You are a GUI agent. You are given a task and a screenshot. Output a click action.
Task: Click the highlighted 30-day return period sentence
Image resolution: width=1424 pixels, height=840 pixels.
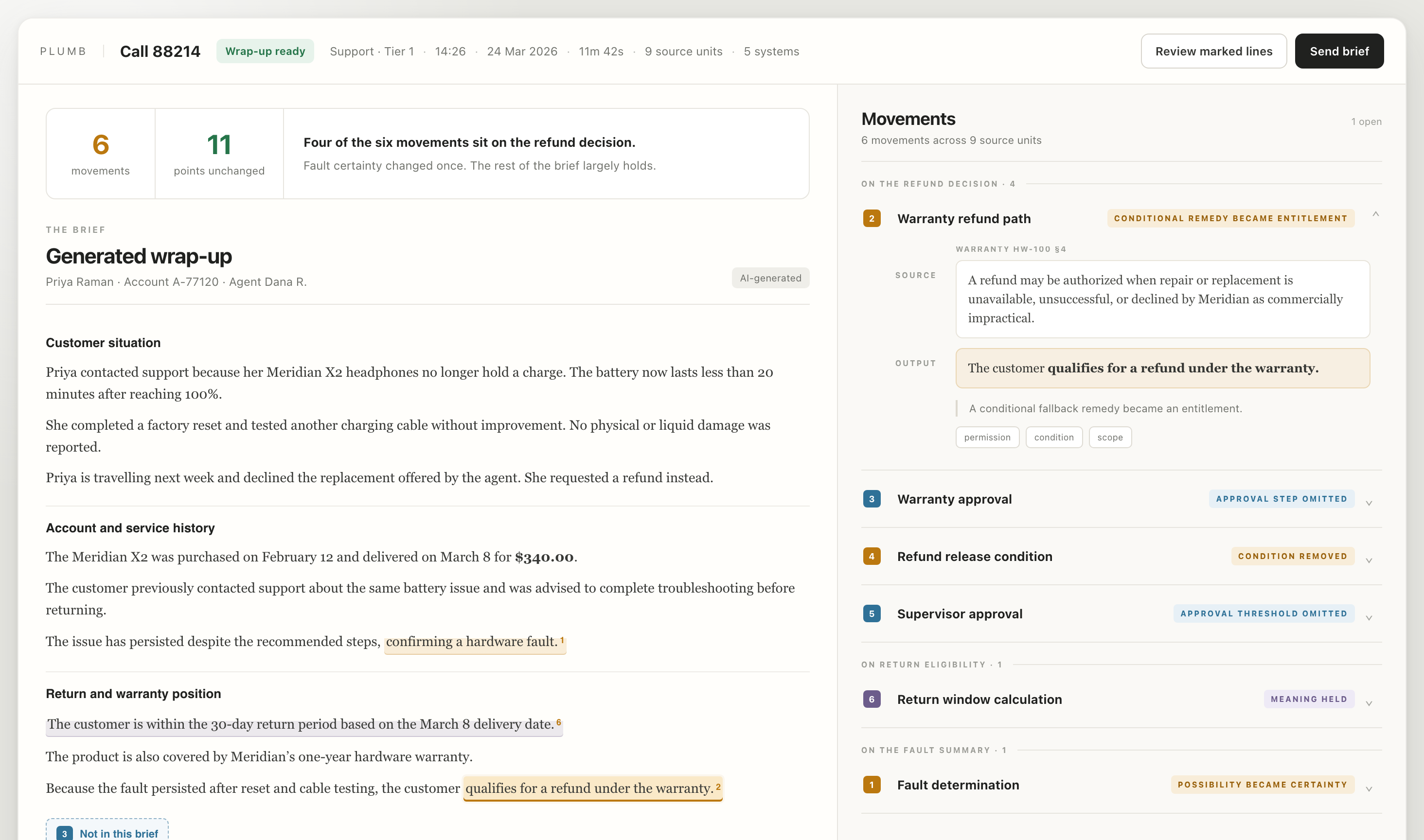[x=304, y=724]
